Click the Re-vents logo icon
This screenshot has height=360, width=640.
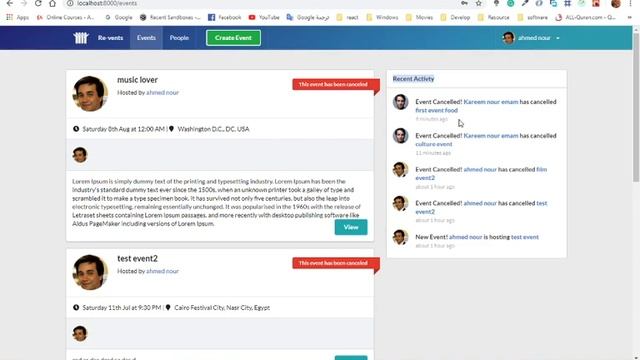click(81, 38)
